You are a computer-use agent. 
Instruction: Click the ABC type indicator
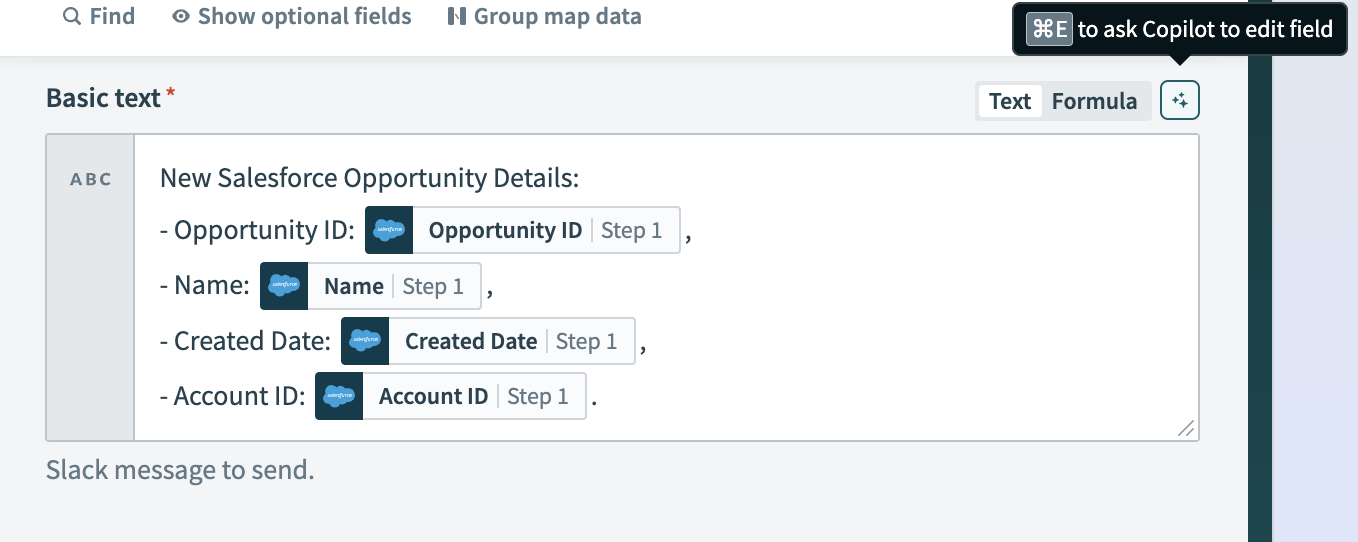pos(91,180)
